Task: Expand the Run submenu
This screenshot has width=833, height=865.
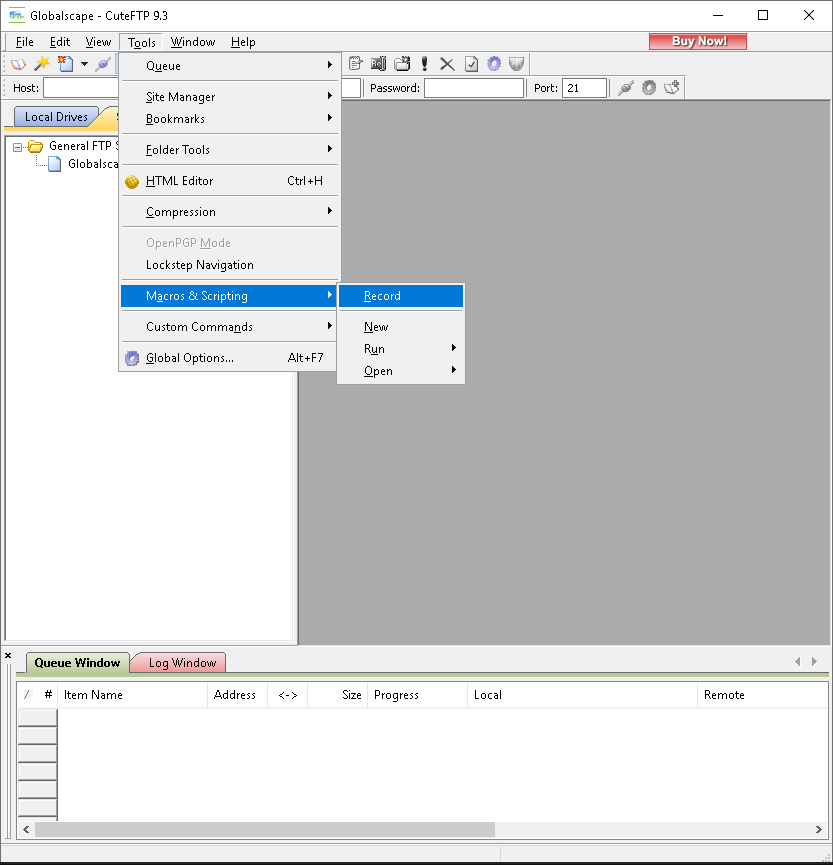Action: pos(401,349)
